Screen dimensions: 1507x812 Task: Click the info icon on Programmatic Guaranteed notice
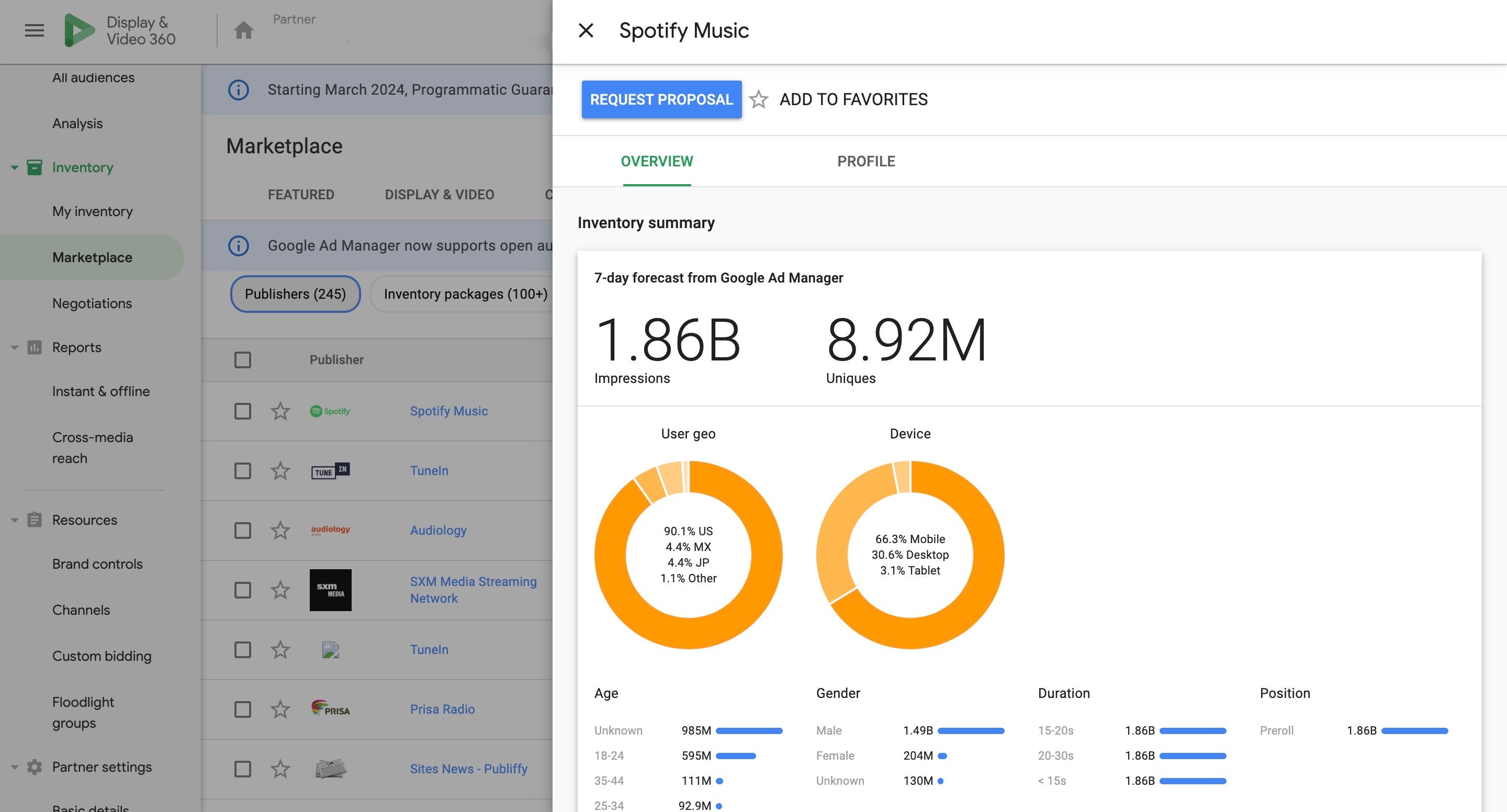coord(238,90)
